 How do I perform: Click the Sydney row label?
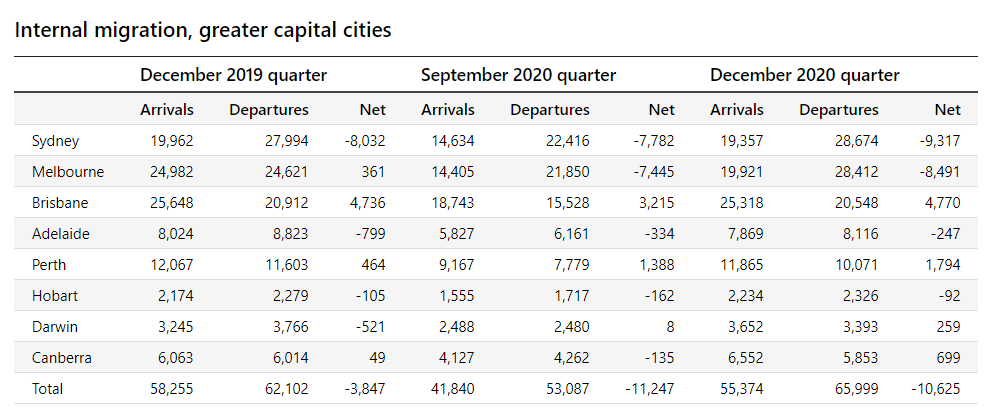55,141
